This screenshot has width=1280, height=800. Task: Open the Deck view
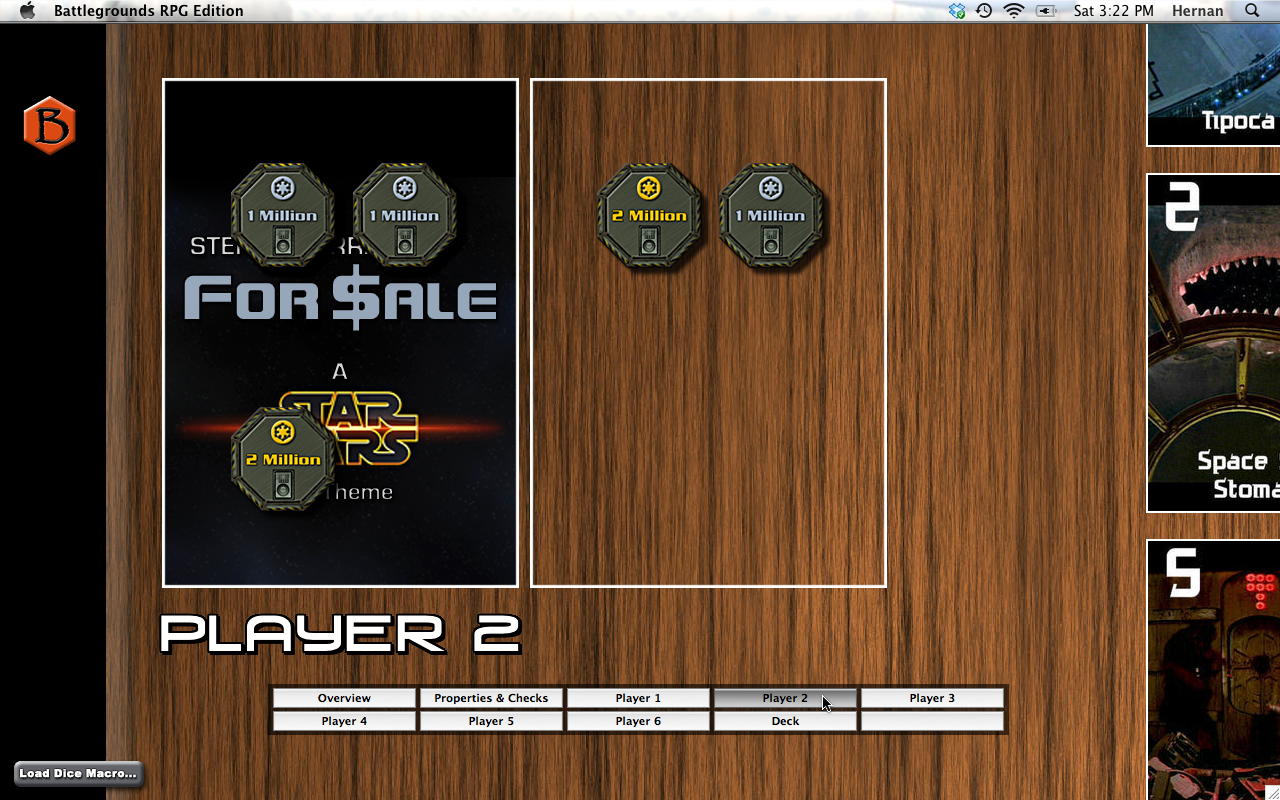coord(785,721)
